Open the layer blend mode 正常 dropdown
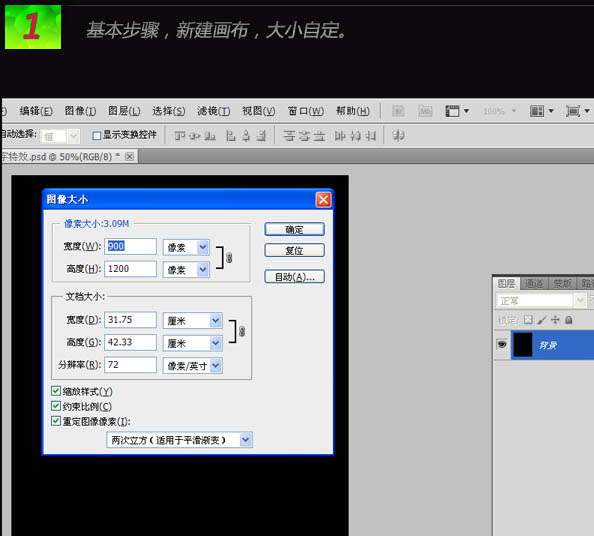Viewport: 594px width, 536px height. click(x=541, y=301)
